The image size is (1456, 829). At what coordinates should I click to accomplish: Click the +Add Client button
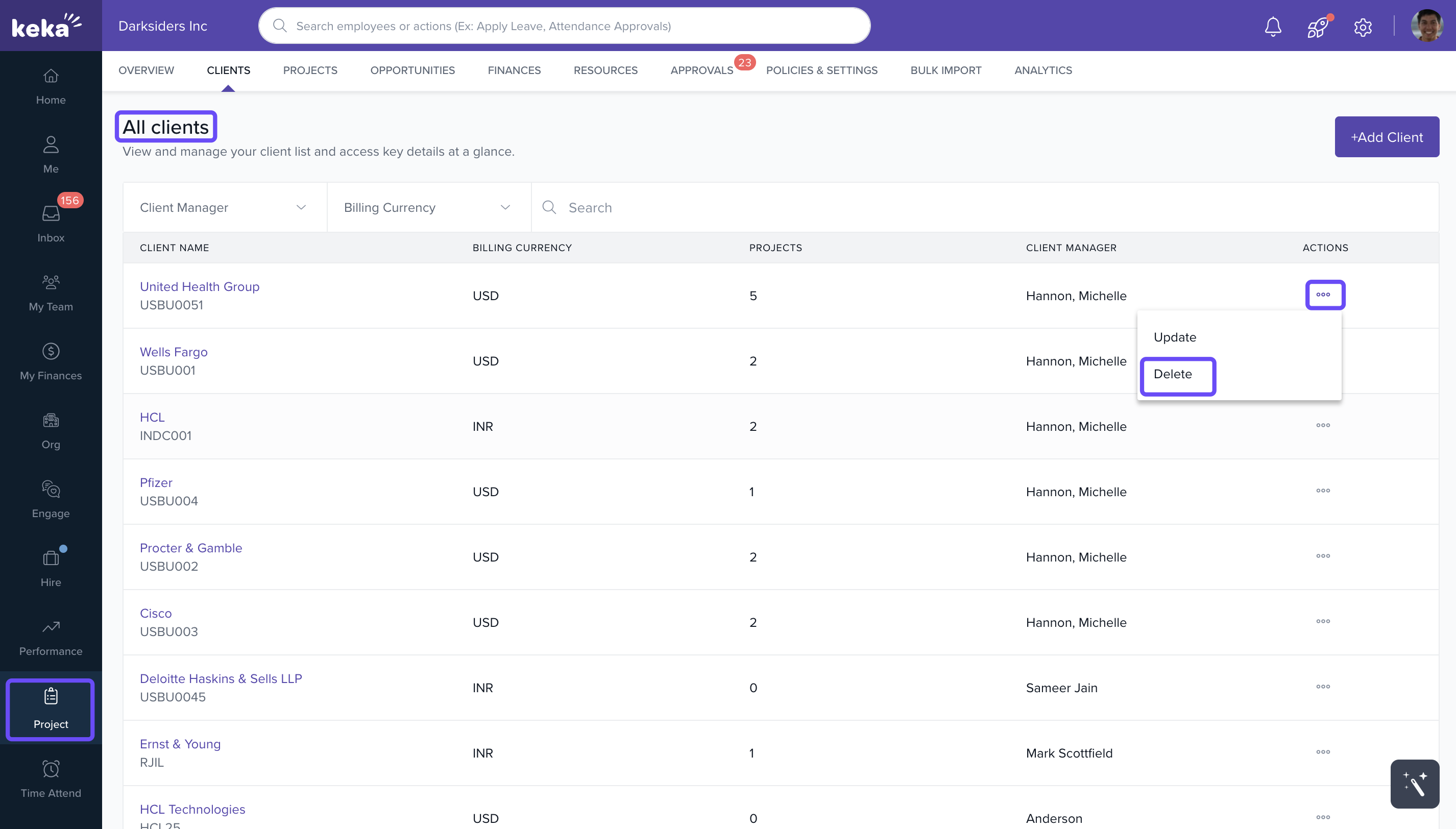click(x=1387, y=137)
